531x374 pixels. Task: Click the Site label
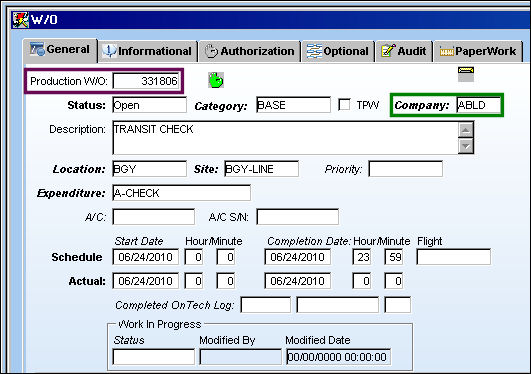coord(206,169)
